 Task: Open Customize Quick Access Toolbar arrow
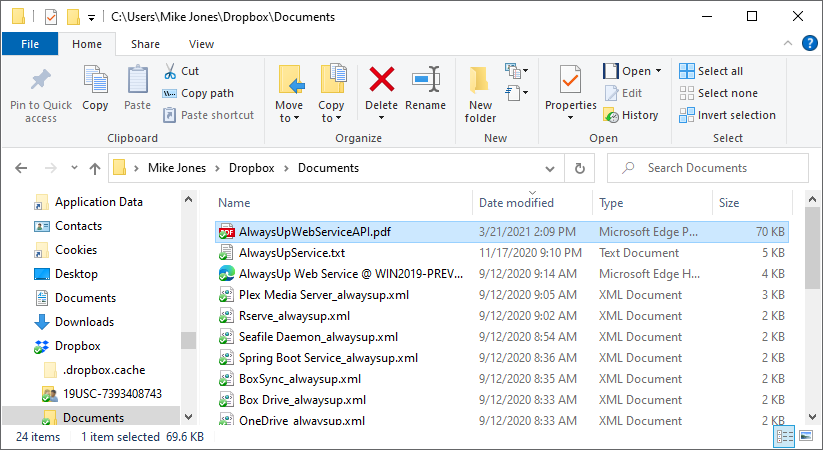[91, 18]
